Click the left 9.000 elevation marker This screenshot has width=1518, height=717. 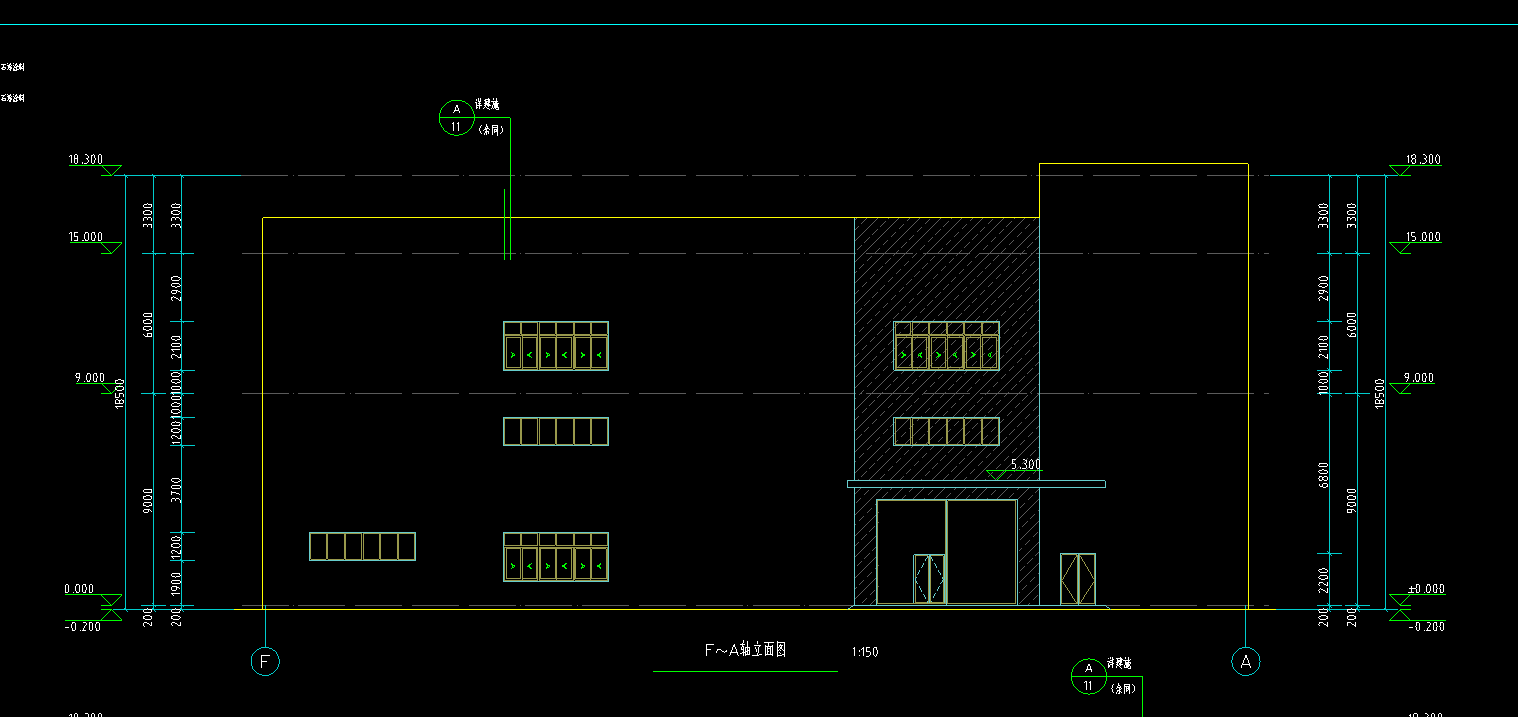(89, 378)
